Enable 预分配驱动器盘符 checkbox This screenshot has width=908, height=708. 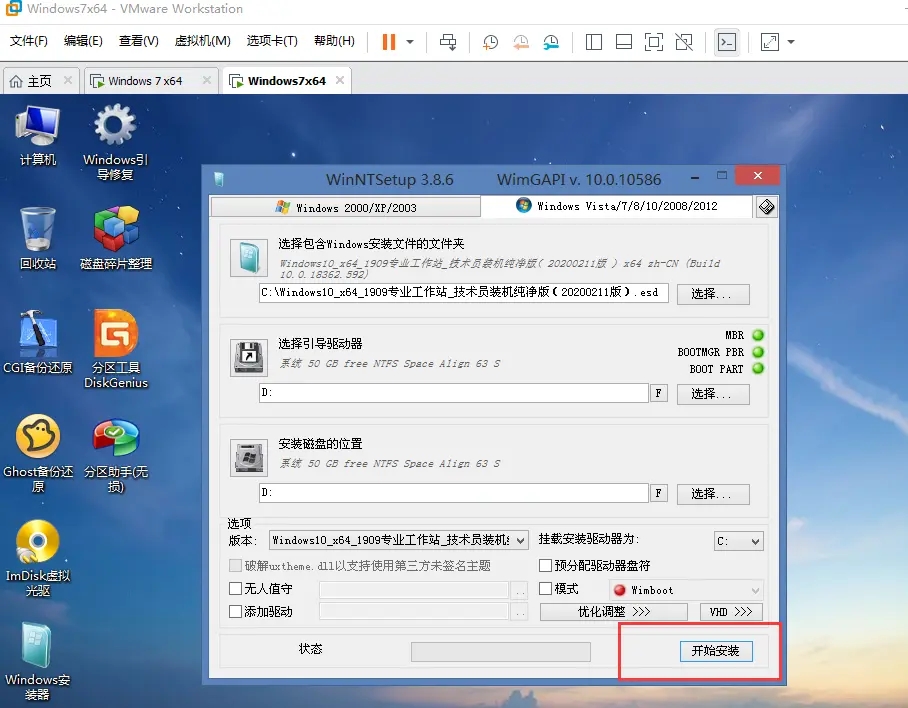(545, 565)
